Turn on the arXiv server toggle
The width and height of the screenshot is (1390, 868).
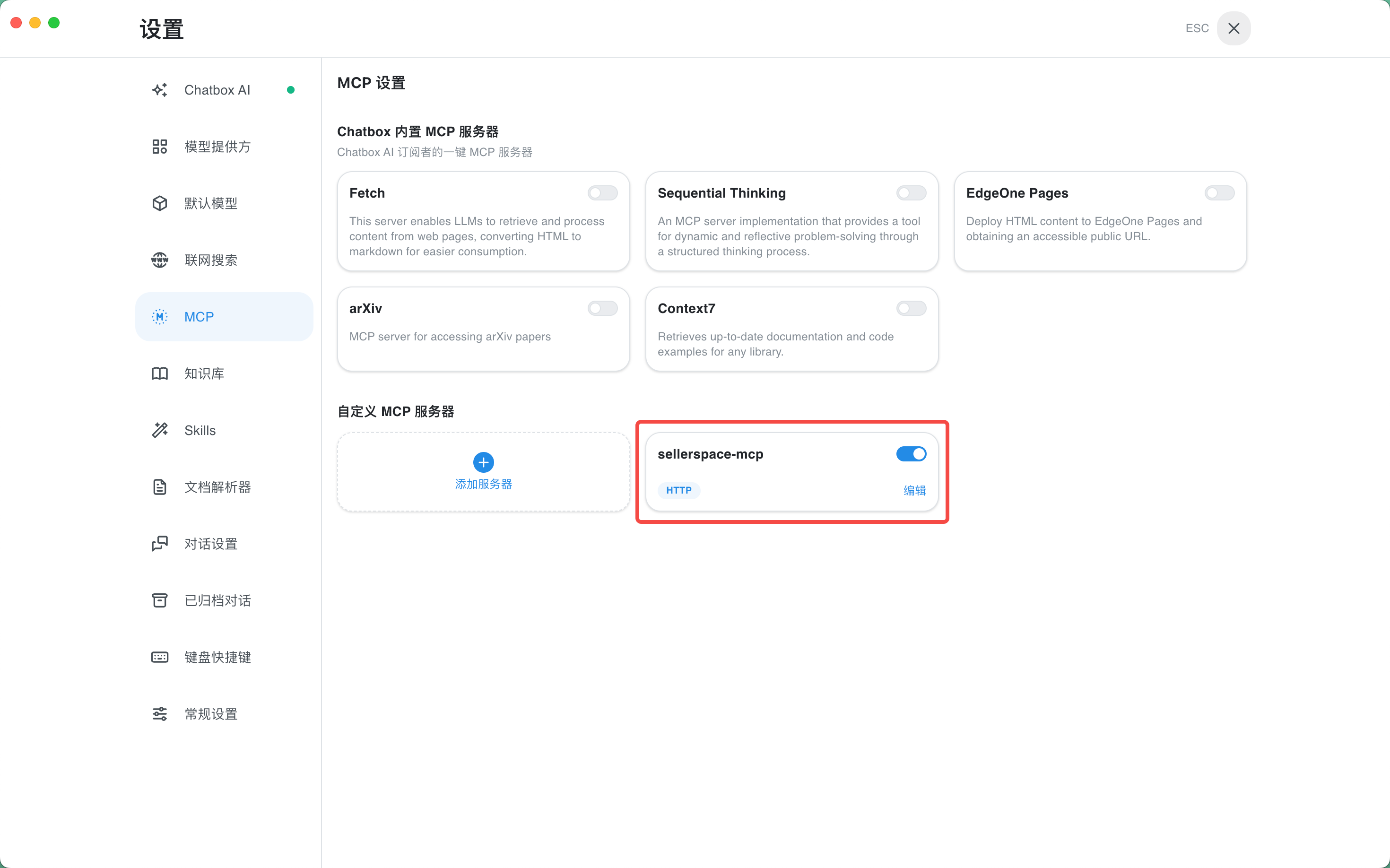[602, 308]
